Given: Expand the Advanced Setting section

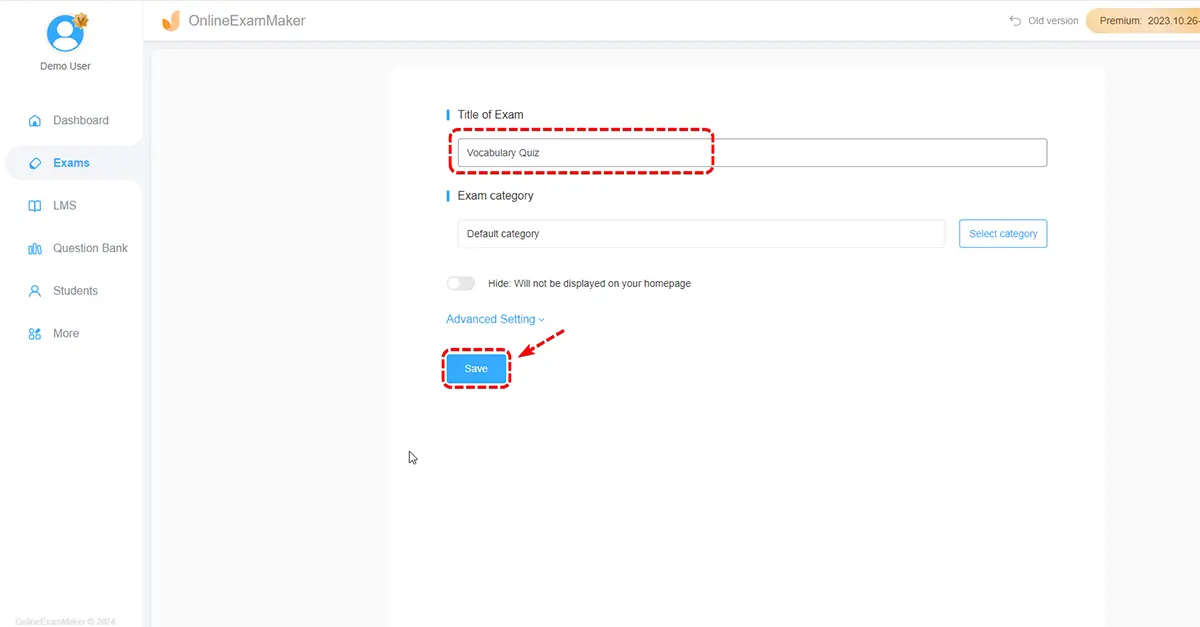Looking at the screenshot, I should [495, 319].
